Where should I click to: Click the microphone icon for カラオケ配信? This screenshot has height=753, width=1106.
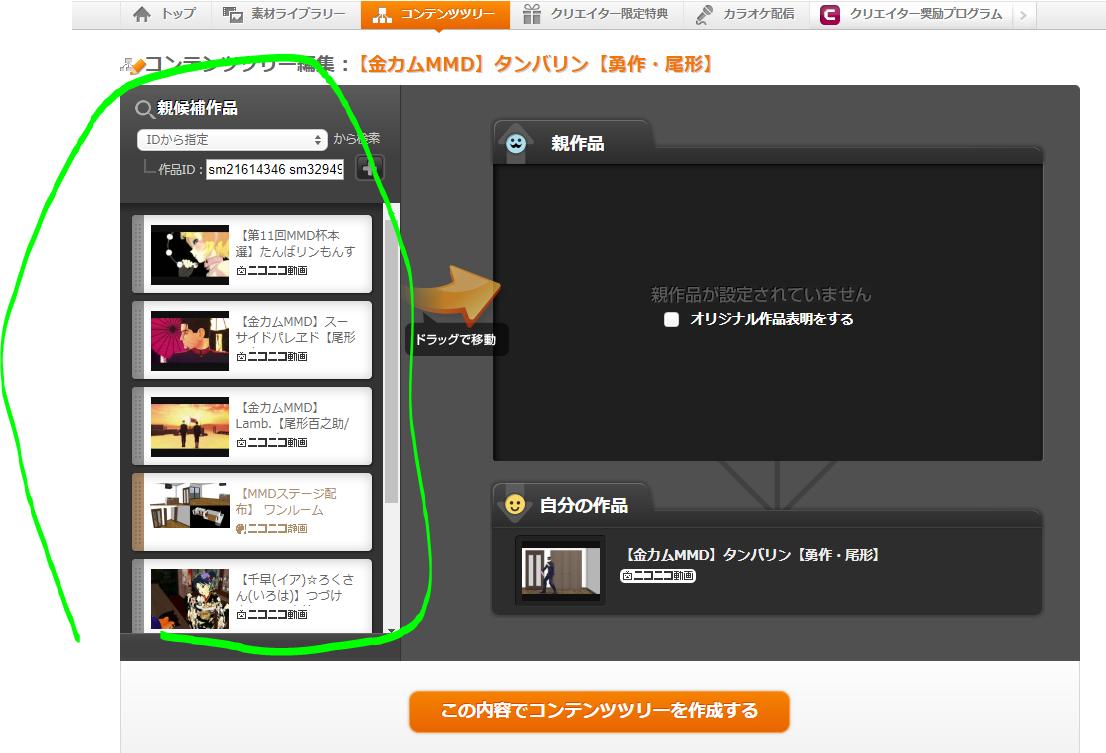(x=703, y=15)
